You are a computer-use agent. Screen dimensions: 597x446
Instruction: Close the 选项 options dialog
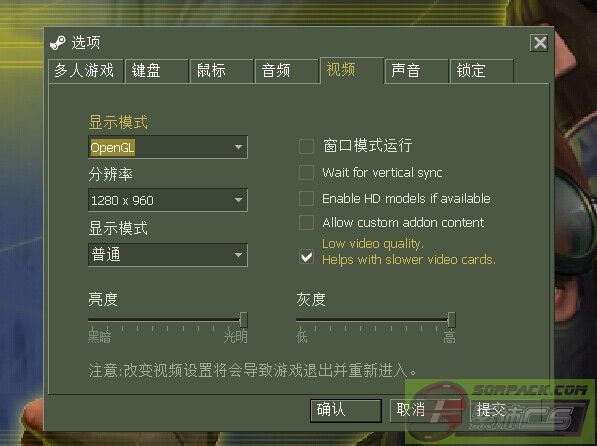[x=539, y=43]
